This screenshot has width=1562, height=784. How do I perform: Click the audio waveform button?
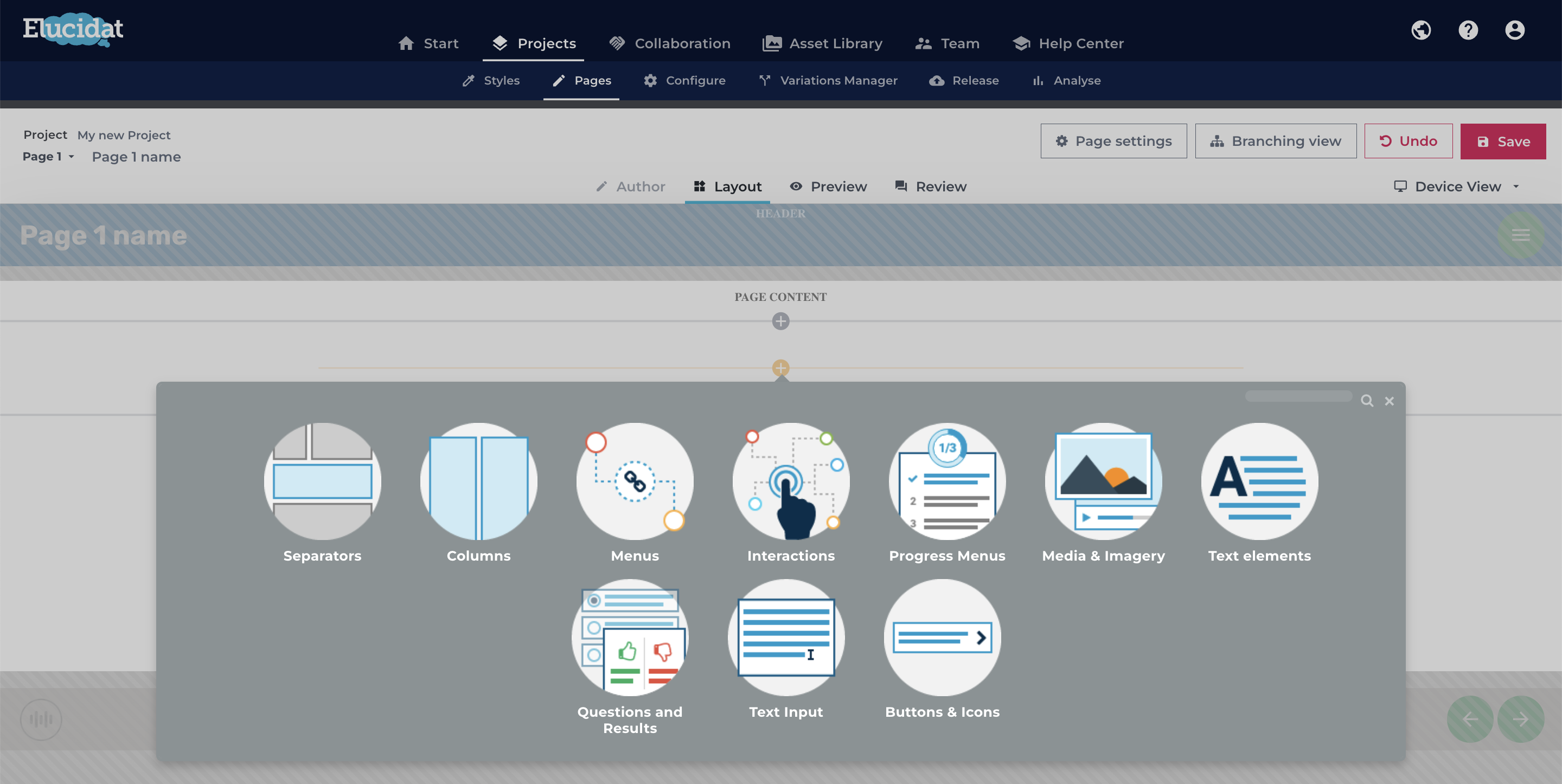click(41, 719)
